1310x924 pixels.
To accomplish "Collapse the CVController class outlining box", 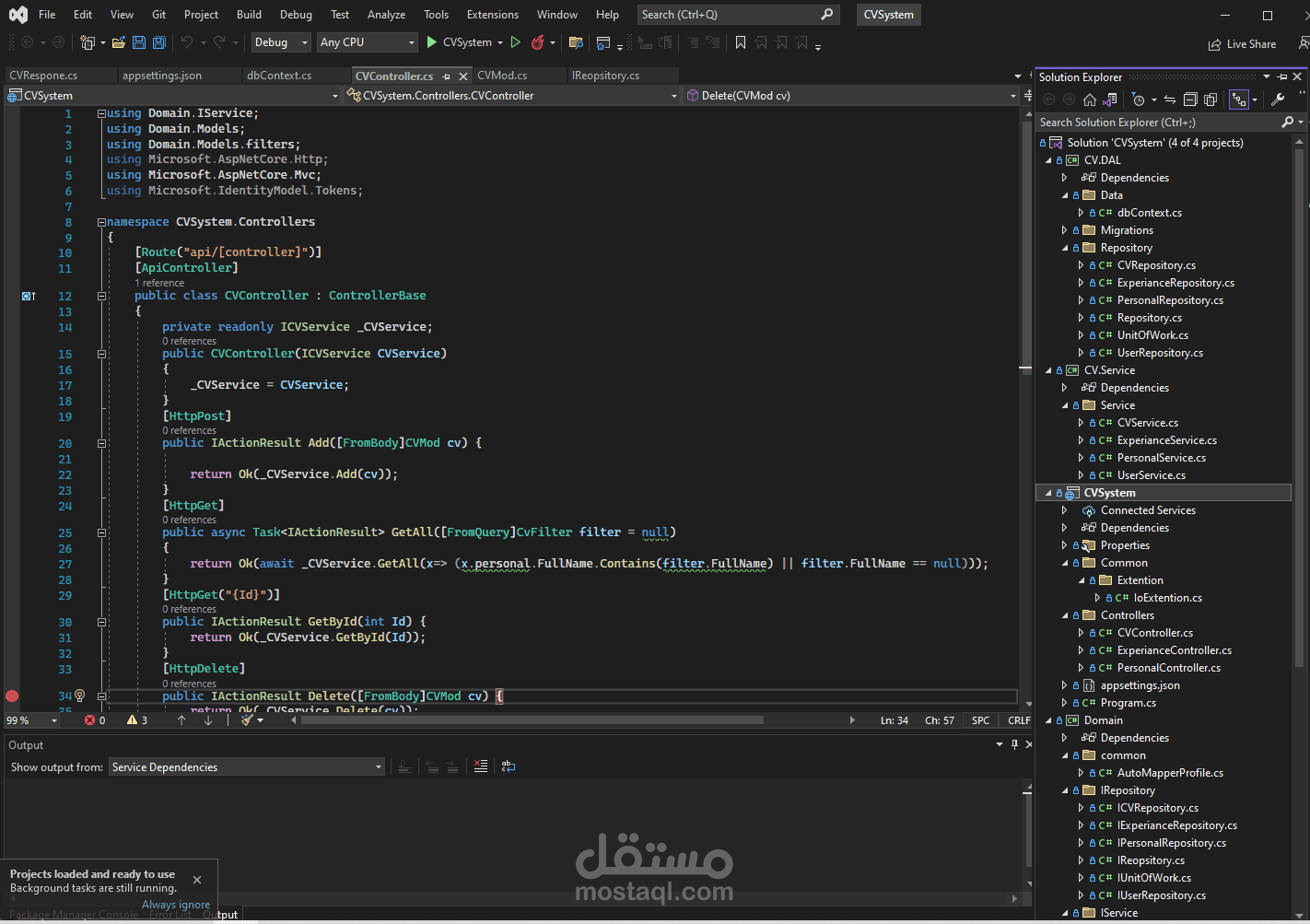I will [x=101, y=296].
